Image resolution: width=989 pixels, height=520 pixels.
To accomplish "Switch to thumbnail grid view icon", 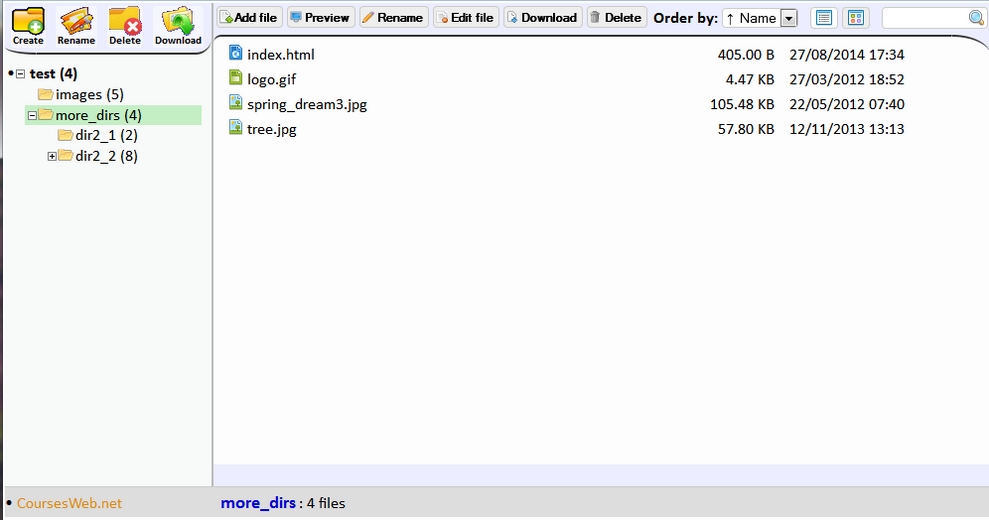I will (856, 18).
